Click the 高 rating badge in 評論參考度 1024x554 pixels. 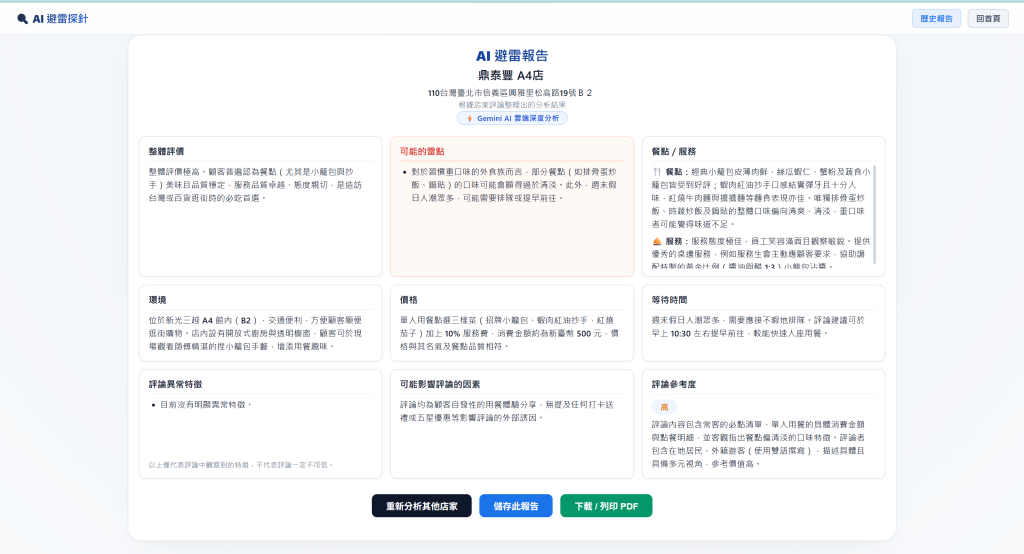664,407
